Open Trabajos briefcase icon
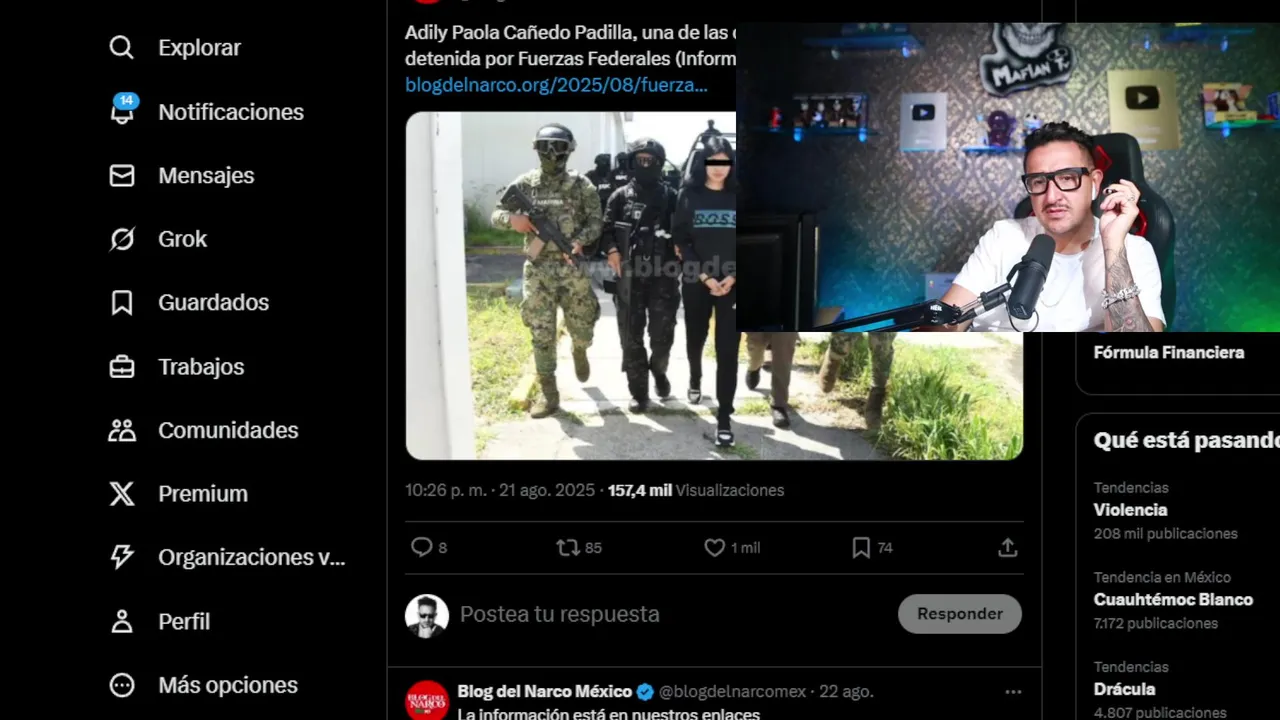Image resolution: width=1280 pixels, height=720 pixels. pos(121,367)
